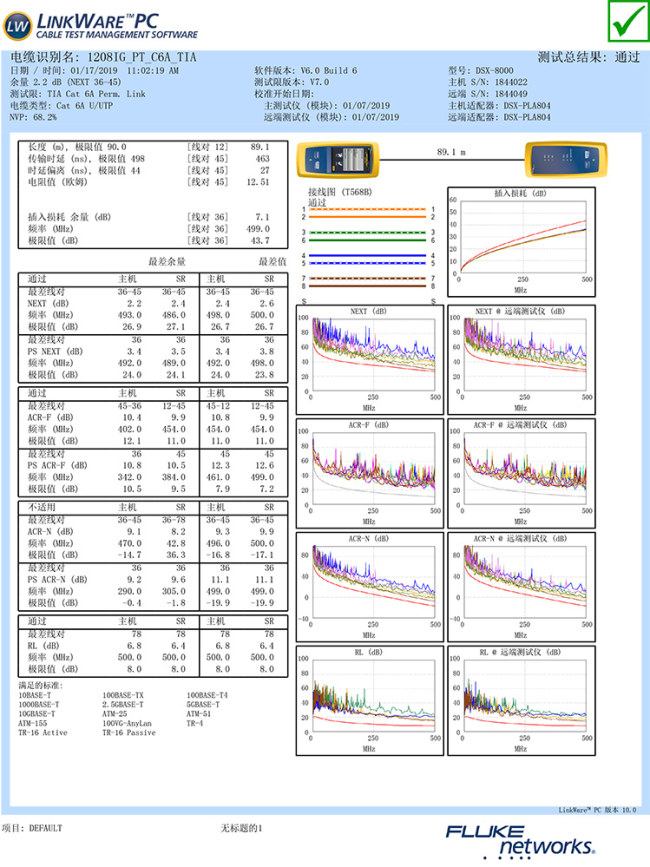This screenshot has height=867, width=650.
Task: Click the orange wire pair 1-2 line
Action: point(367,212)
